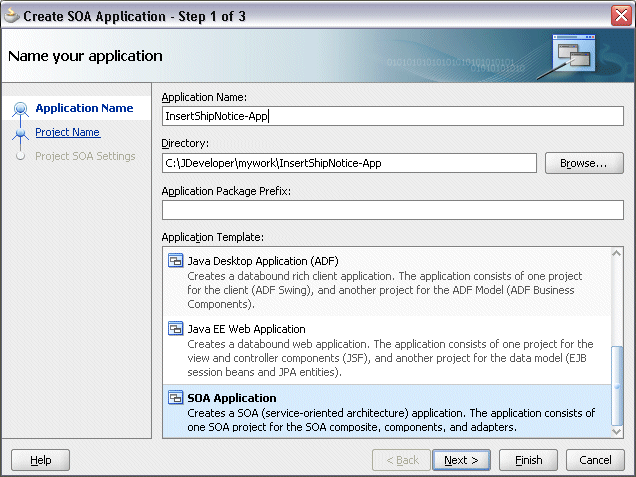Close the Create SOA Application dialog
This screenshot has width=636, height=477.
tap(621, 16)
